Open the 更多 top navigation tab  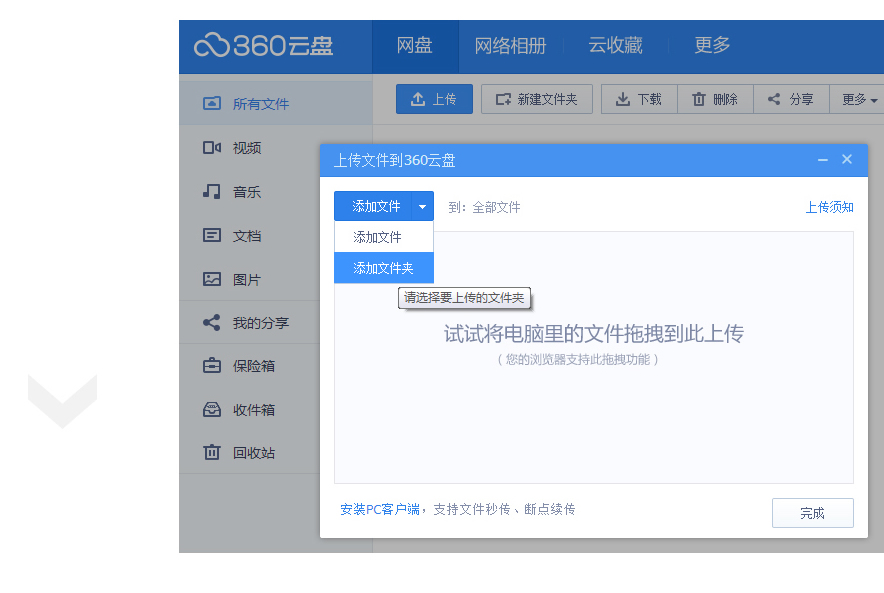pos(712,45)
